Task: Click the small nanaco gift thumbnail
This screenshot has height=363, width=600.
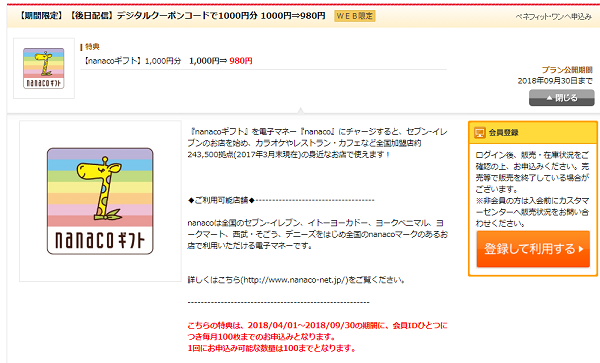Action: (x=44, y=68)
